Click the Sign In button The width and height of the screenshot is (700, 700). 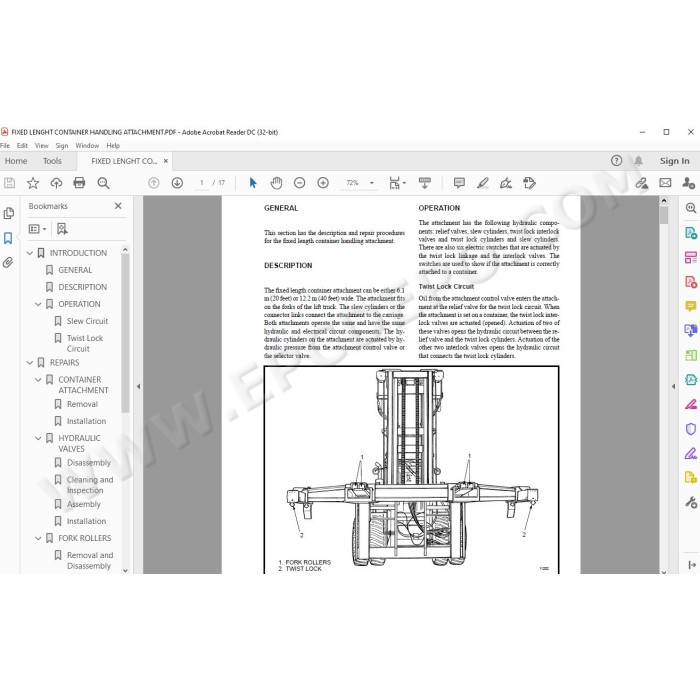(x=675, y=161)
